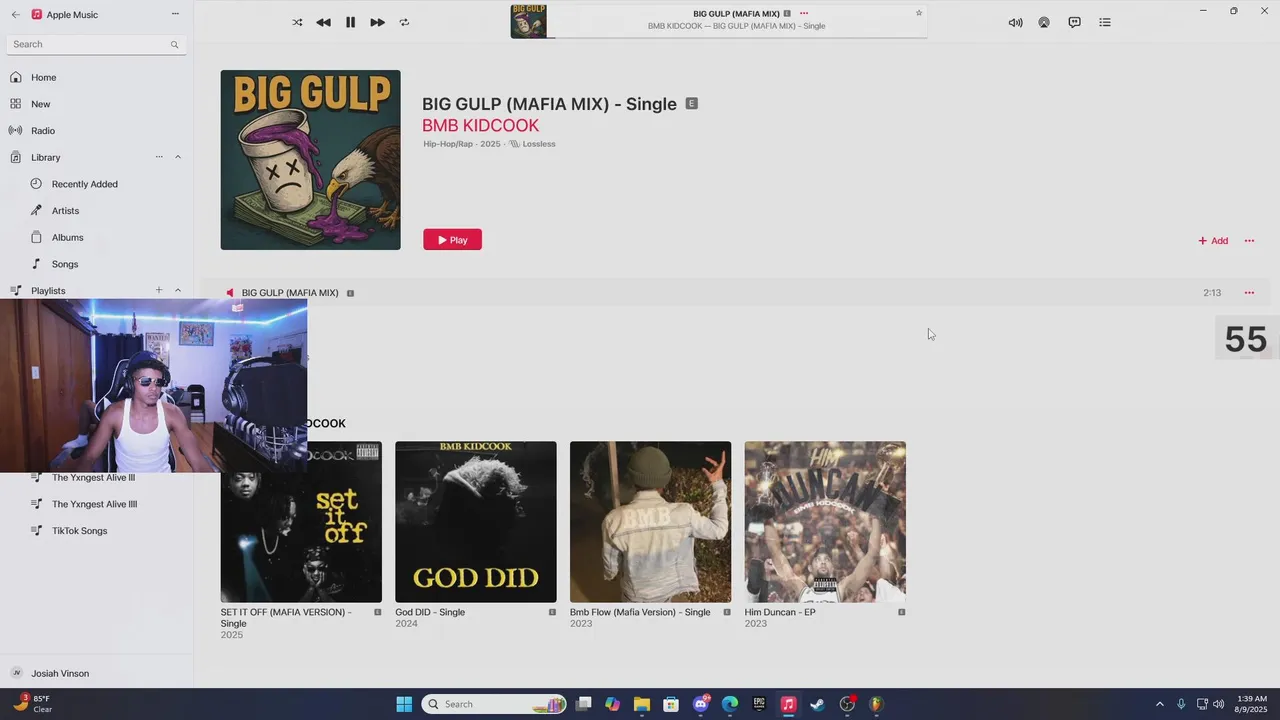This screenshot has height=720, width=1280.
Task: Open the SET IT OFF album cover
Action: click(301, 522)
